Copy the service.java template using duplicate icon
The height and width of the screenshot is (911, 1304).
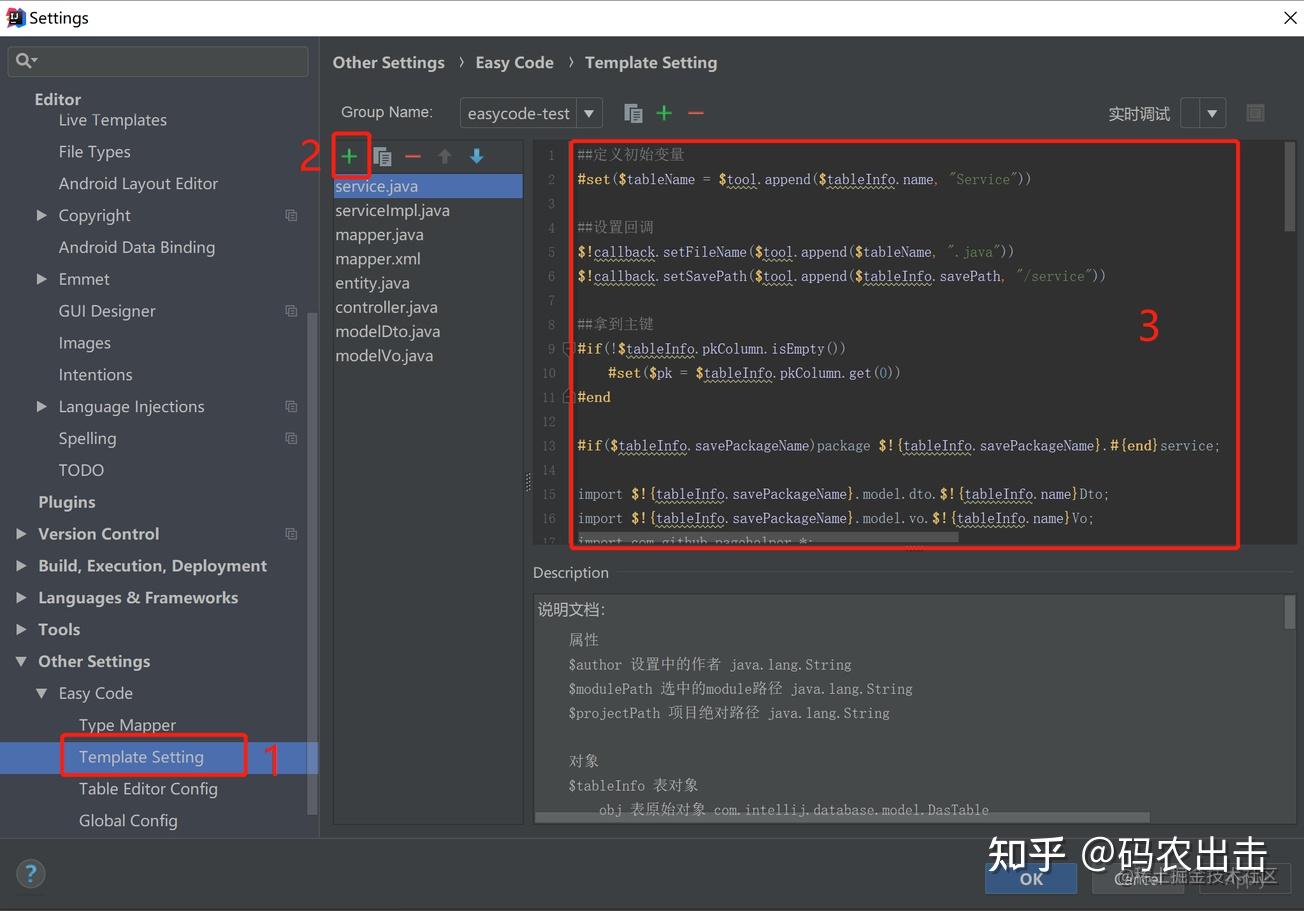pos(382,156)
